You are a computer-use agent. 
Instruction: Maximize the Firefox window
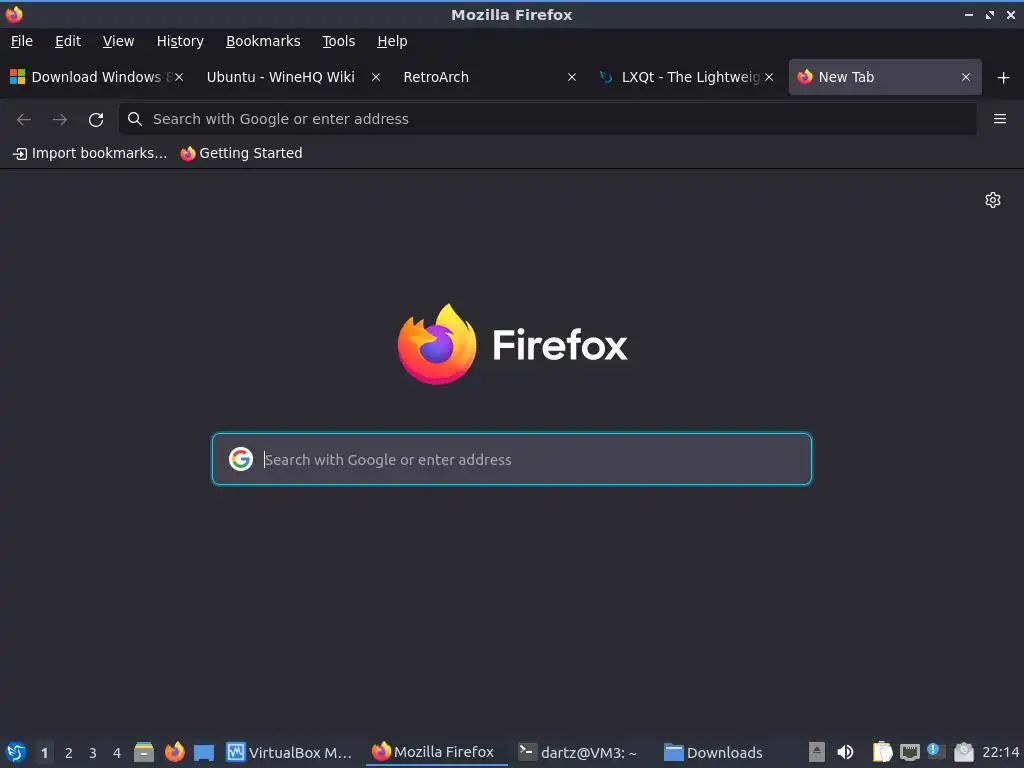[x=990, y=14]
